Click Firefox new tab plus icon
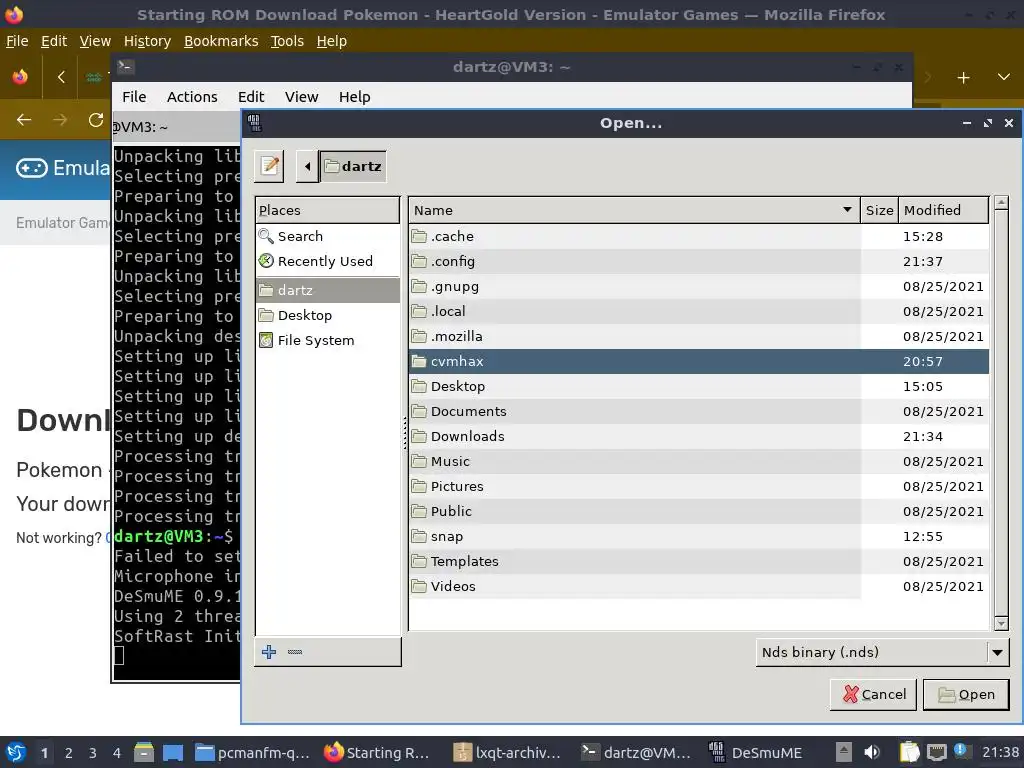1024x768 pixels. coord(963,78)
